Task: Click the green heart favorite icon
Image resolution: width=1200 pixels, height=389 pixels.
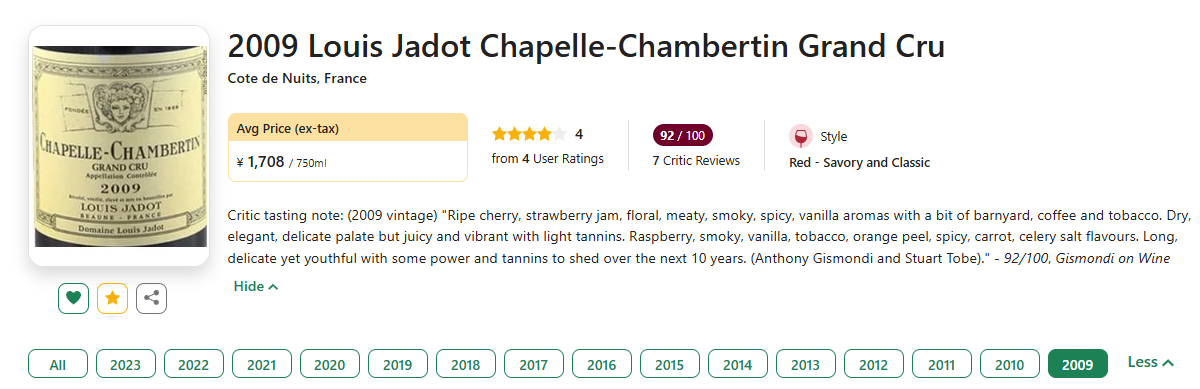Action: coord(73,298)
